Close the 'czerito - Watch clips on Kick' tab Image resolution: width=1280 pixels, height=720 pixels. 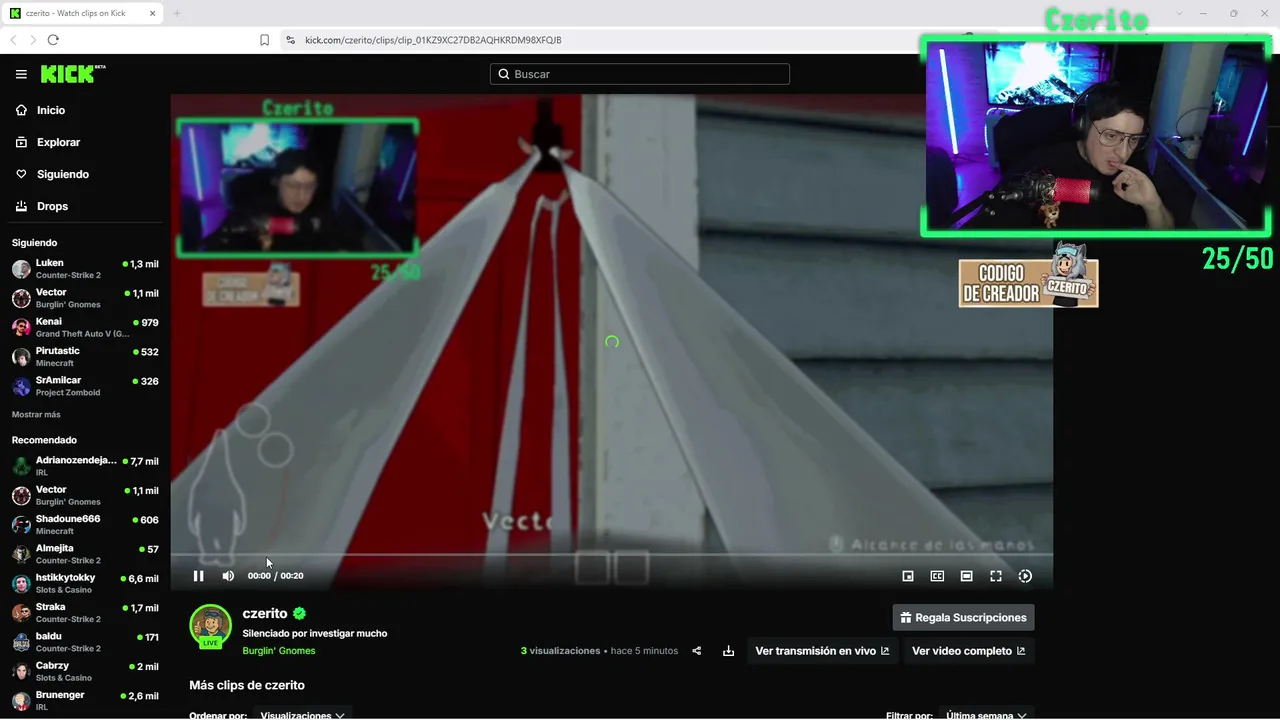click(152, 13)
